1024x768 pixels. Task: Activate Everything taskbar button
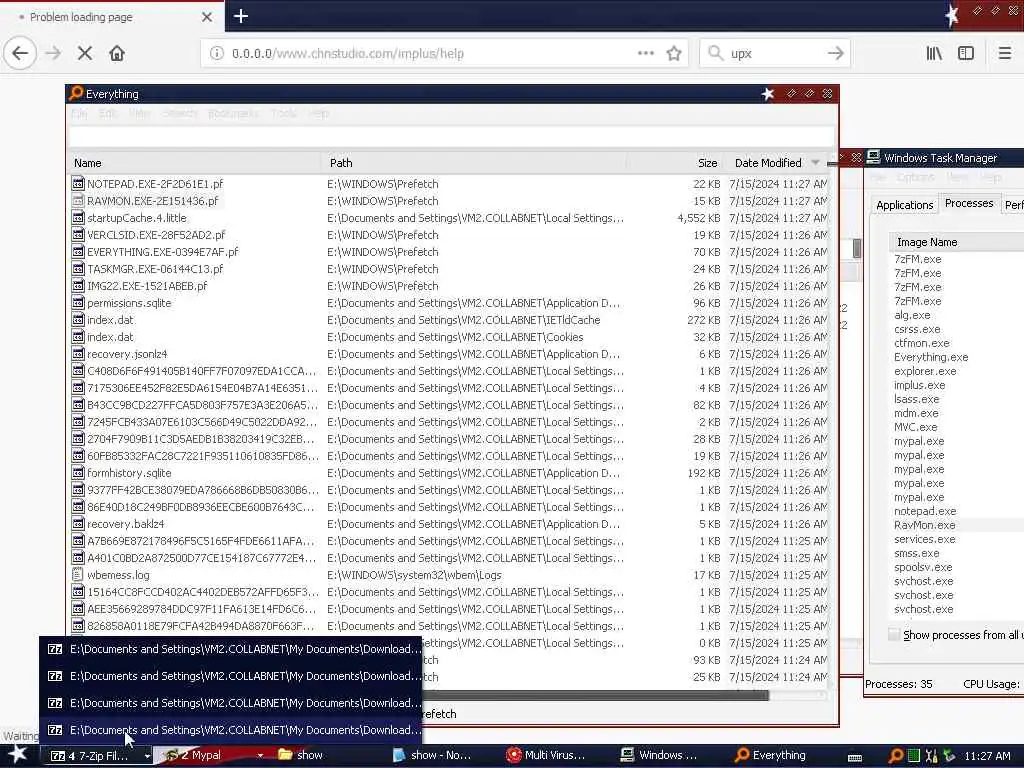pyautogui.click(x=771, y=755)
